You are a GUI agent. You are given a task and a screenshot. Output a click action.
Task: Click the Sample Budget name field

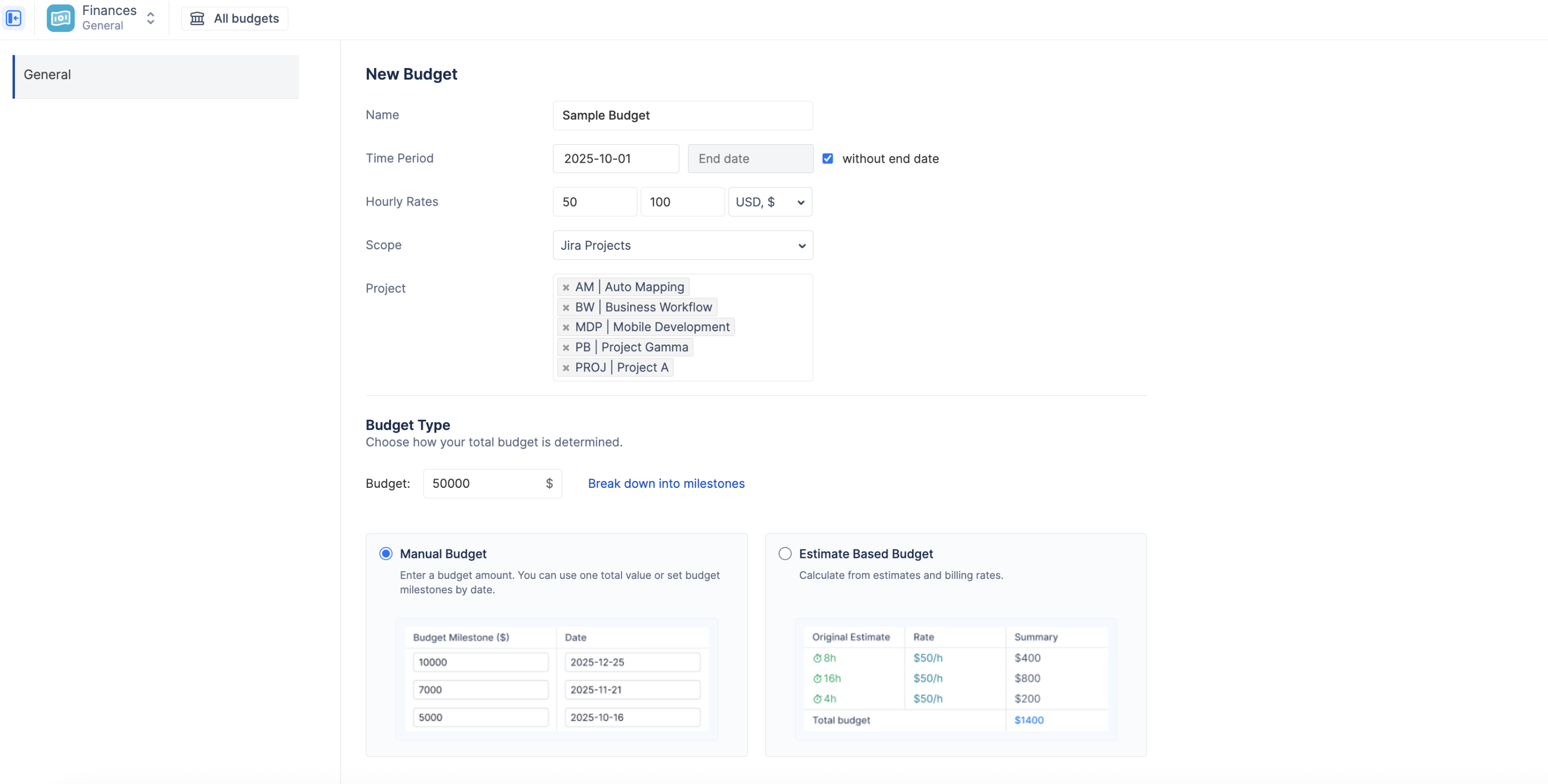point(682,115)
